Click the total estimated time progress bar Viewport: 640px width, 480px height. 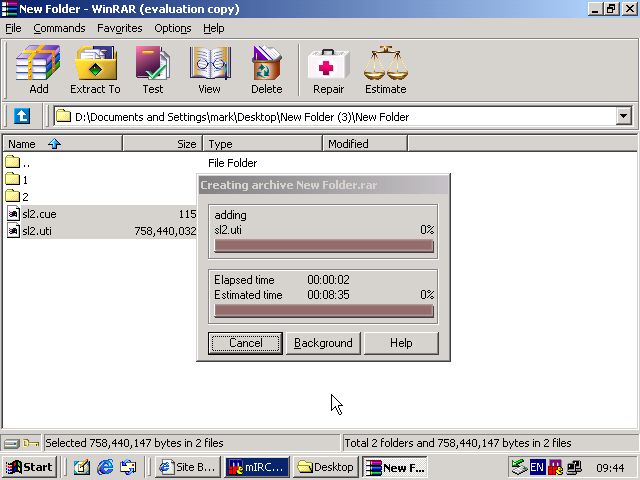(324, 311)
